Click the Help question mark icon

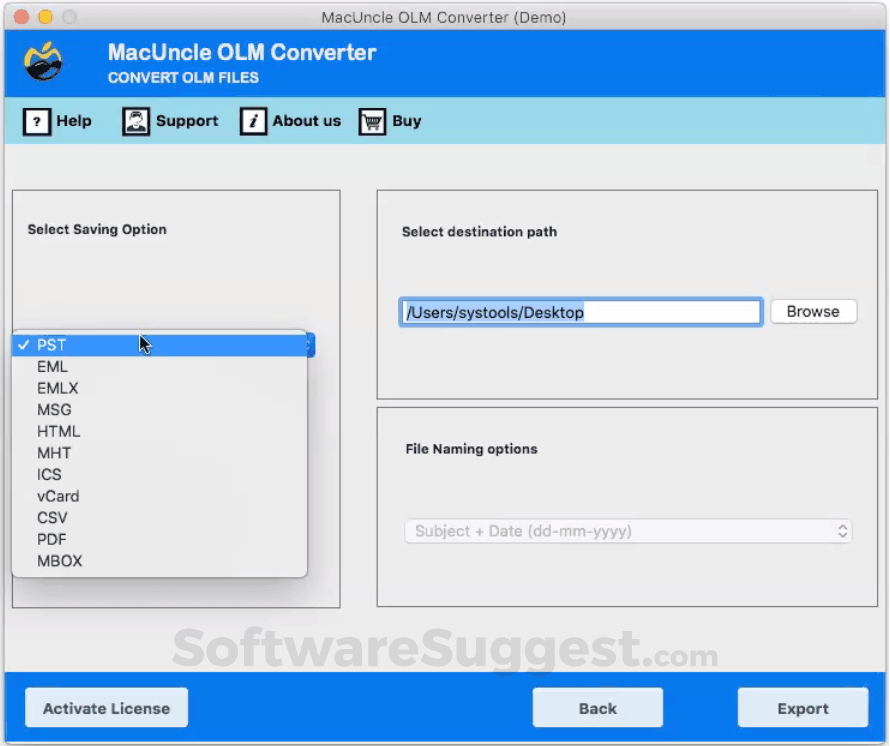[37, 121]
